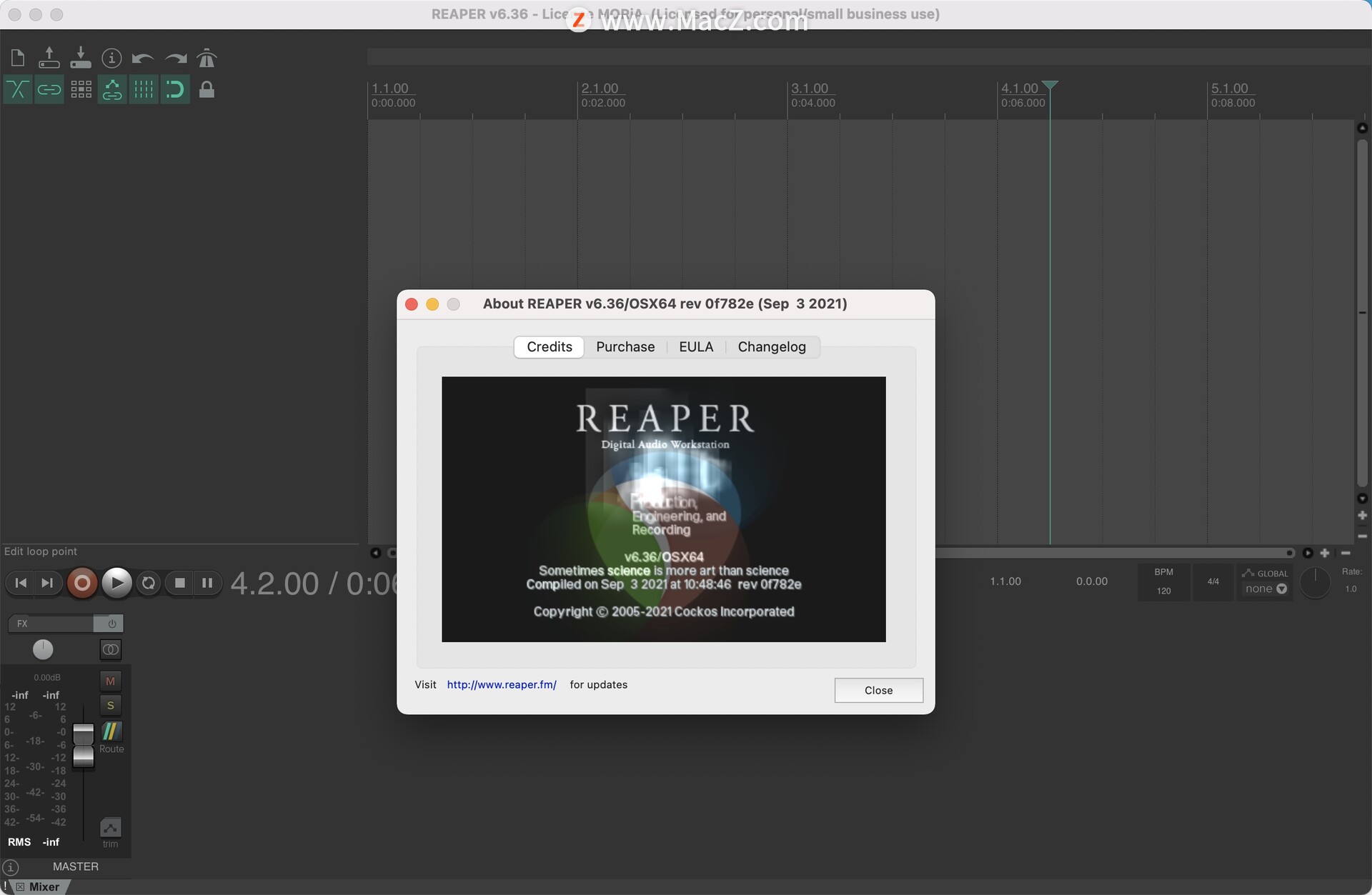Switch to the Mixer docker tab

click(44, 886)
